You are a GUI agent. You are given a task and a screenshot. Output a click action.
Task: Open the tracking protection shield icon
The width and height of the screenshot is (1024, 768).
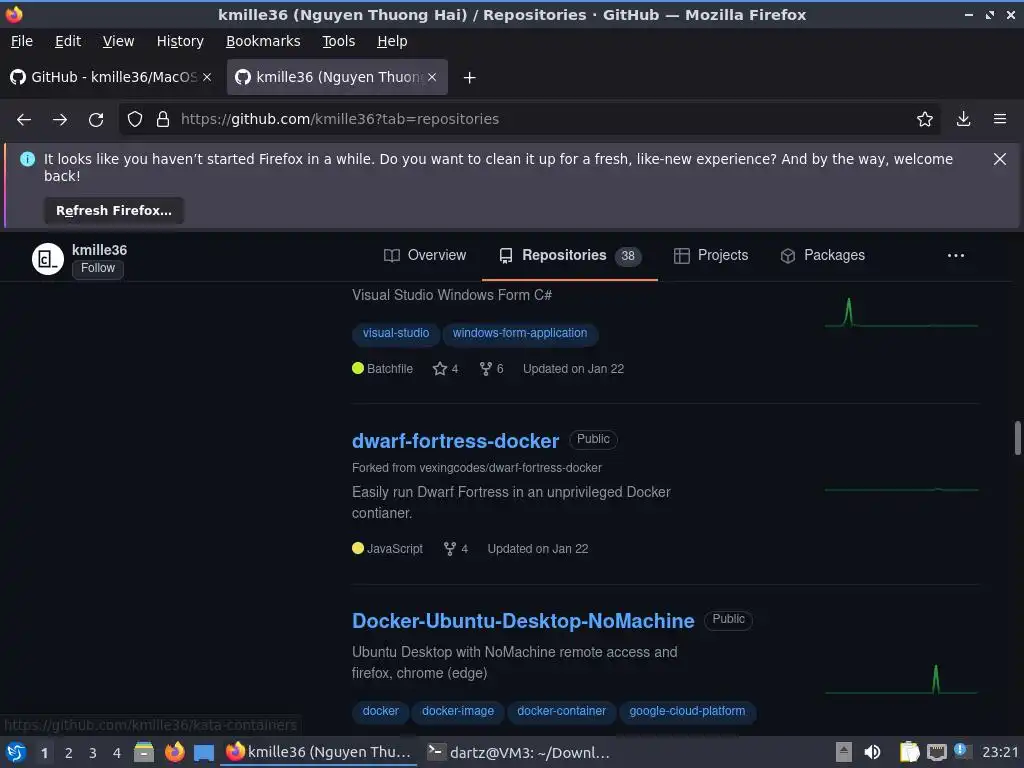point(135,119)
